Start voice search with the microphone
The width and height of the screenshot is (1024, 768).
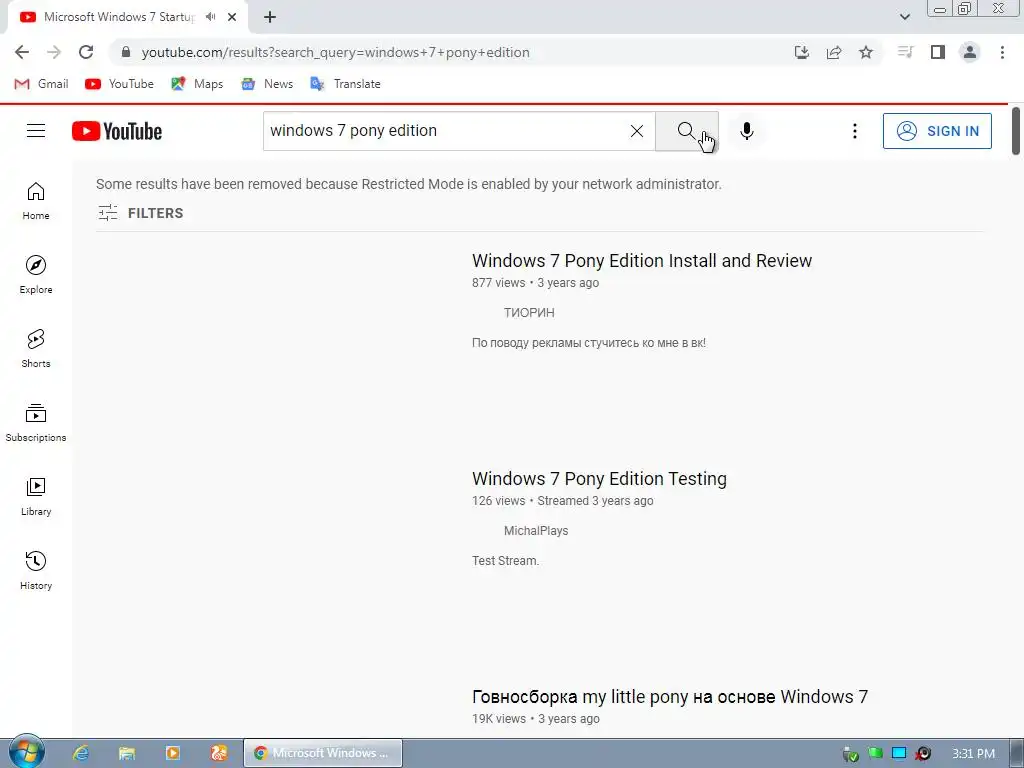(x=746, y=131)
